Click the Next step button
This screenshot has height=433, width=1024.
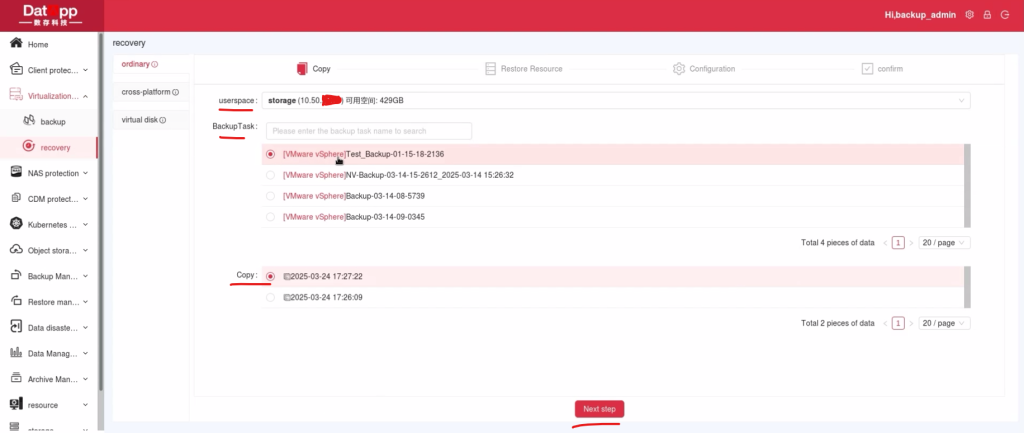599,409
